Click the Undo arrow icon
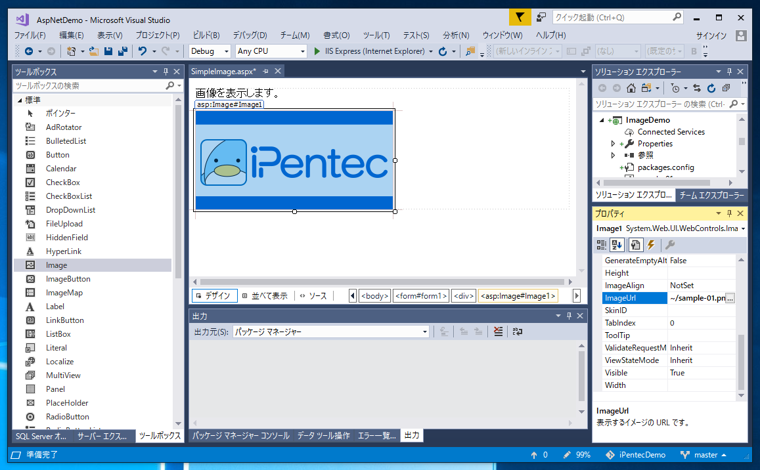The image size is (760, 470). tap(142, 51)
